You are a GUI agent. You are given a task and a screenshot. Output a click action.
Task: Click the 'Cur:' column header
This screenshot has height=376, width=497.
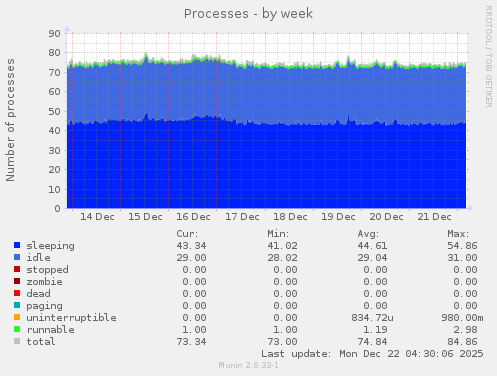187,234
